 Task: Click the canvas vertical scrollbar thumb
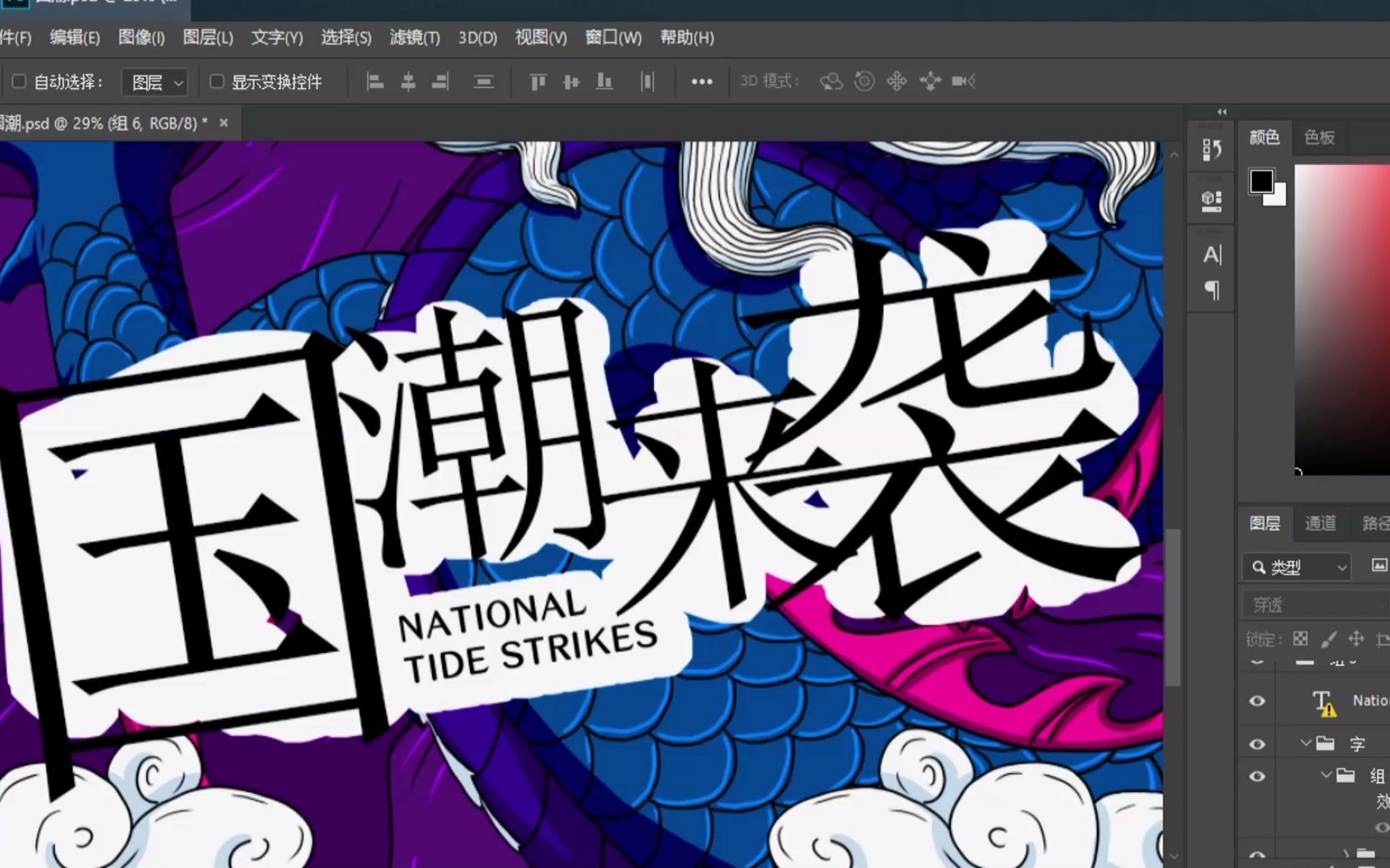1173,607
